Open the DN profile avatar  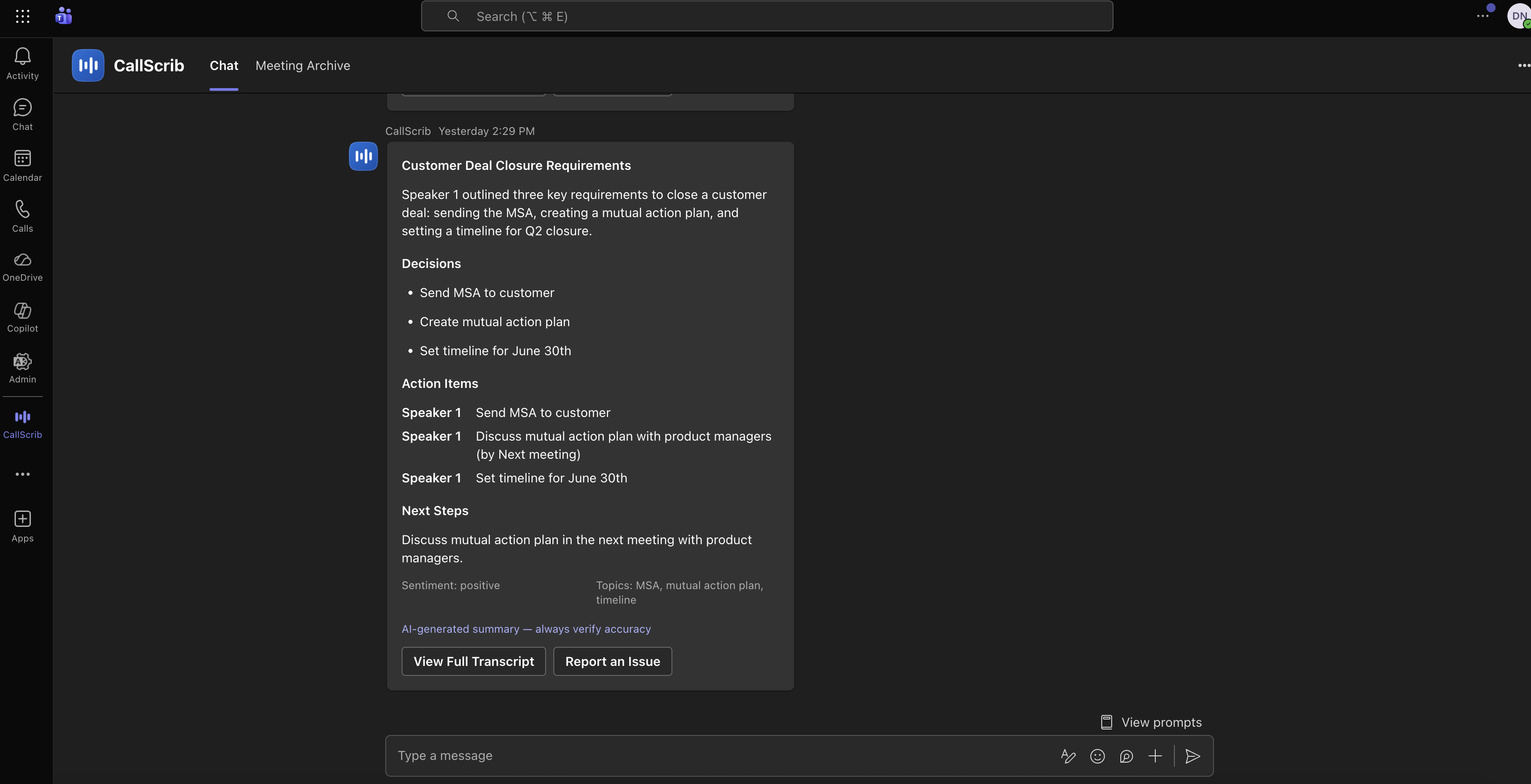pyautogui.click(x=1519, y=16)
